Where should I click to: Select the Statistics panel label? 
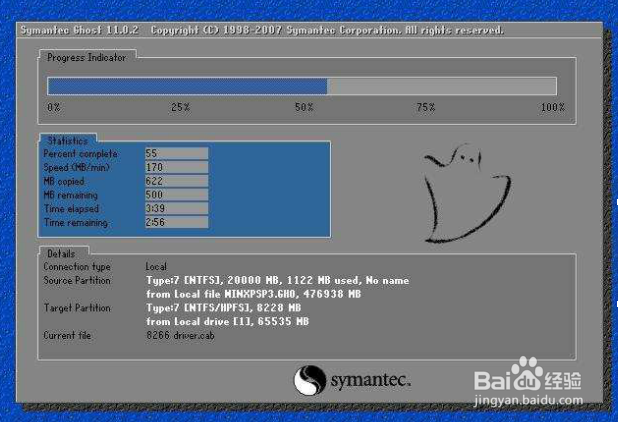68,141
